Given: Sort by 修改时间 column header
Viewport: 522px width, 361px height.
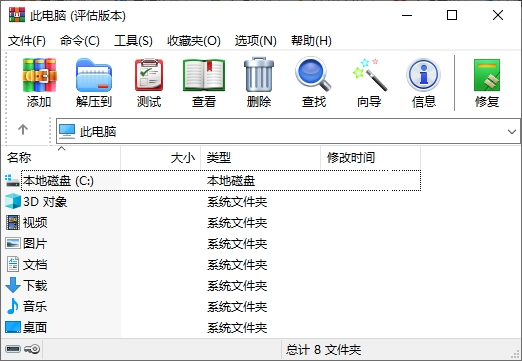Looking at the screenshot, I should (371, 157).
